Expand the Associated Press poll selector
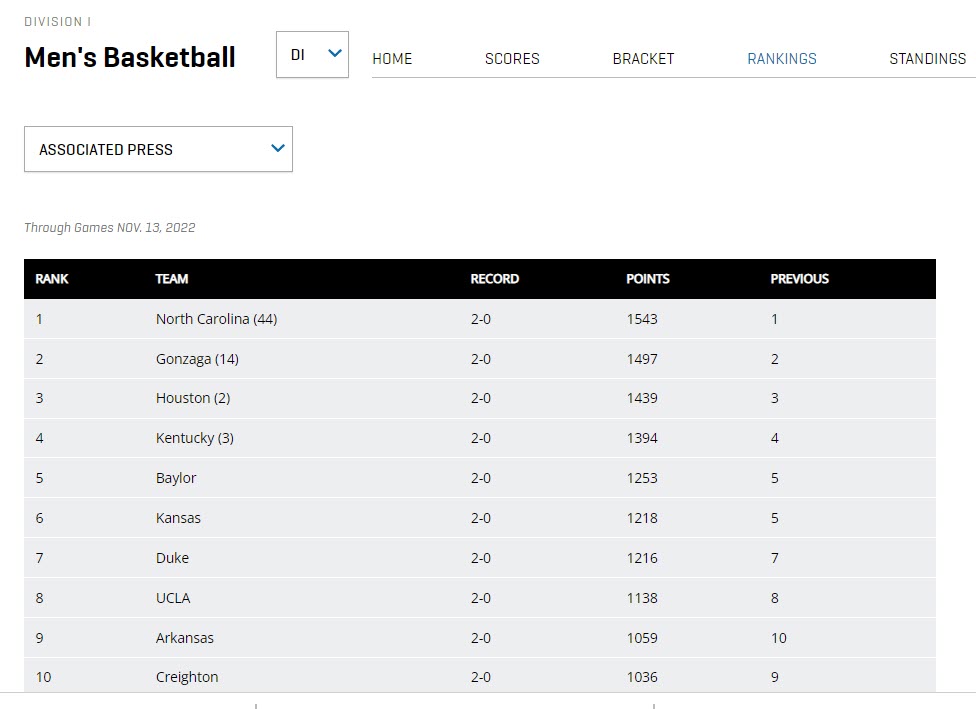The image size is (976, 709). click(x=158, y=149)
